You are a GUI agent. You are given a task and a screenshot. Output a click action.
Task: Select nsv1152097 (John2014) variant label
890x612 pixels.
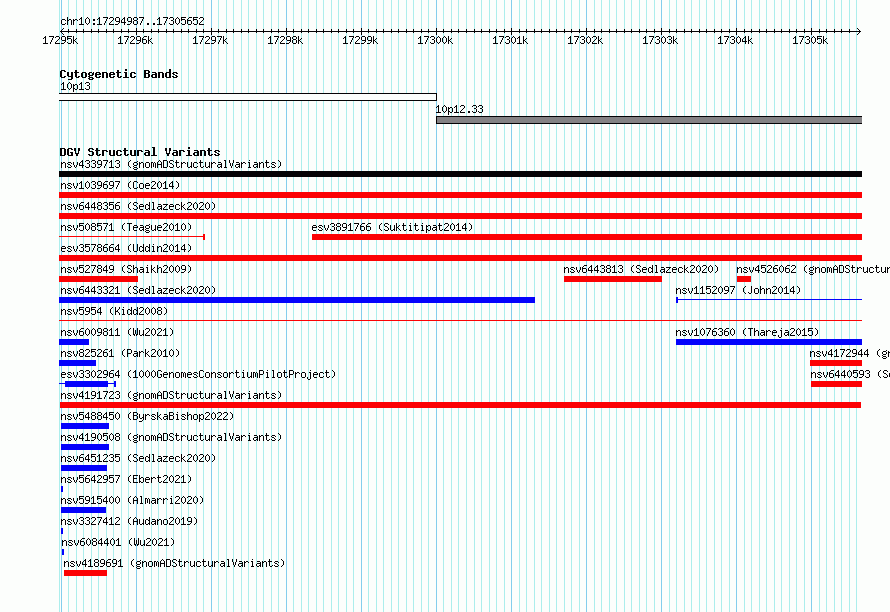click(x=738, y=290)
